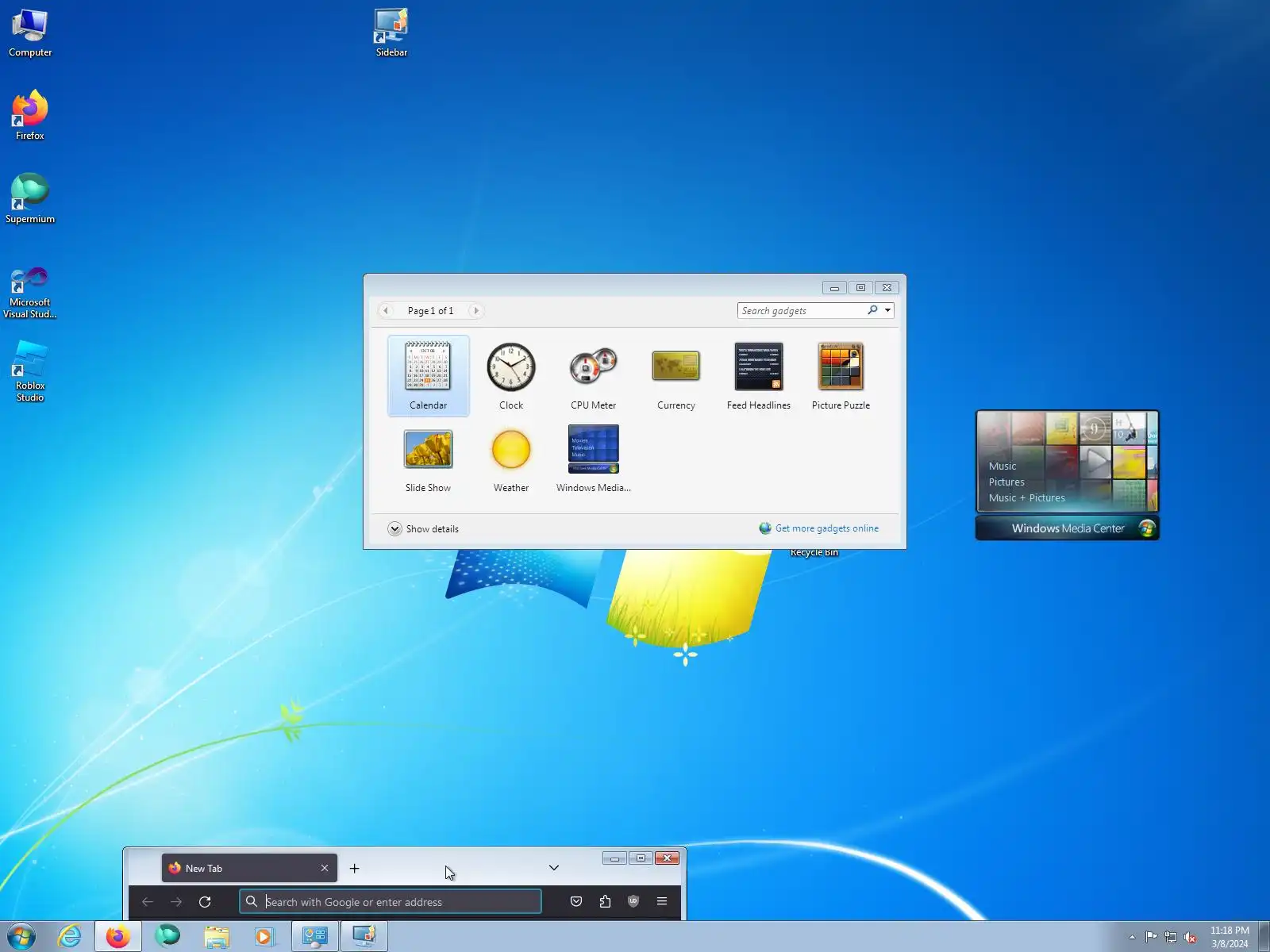Select the Roblox Studio desktop shortcut
The image size is (1270, 952).
[30, 371]
